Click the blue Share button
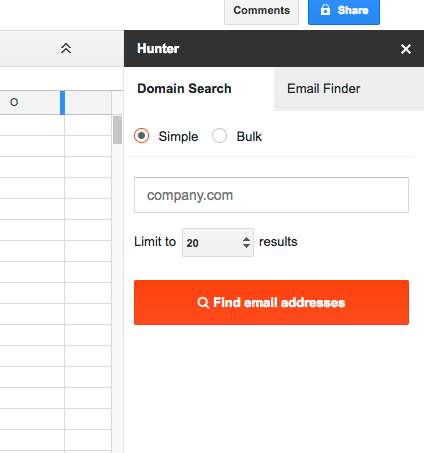Viewport: 424px width, 453px height. pyautogui.click(x=344, y=11)
